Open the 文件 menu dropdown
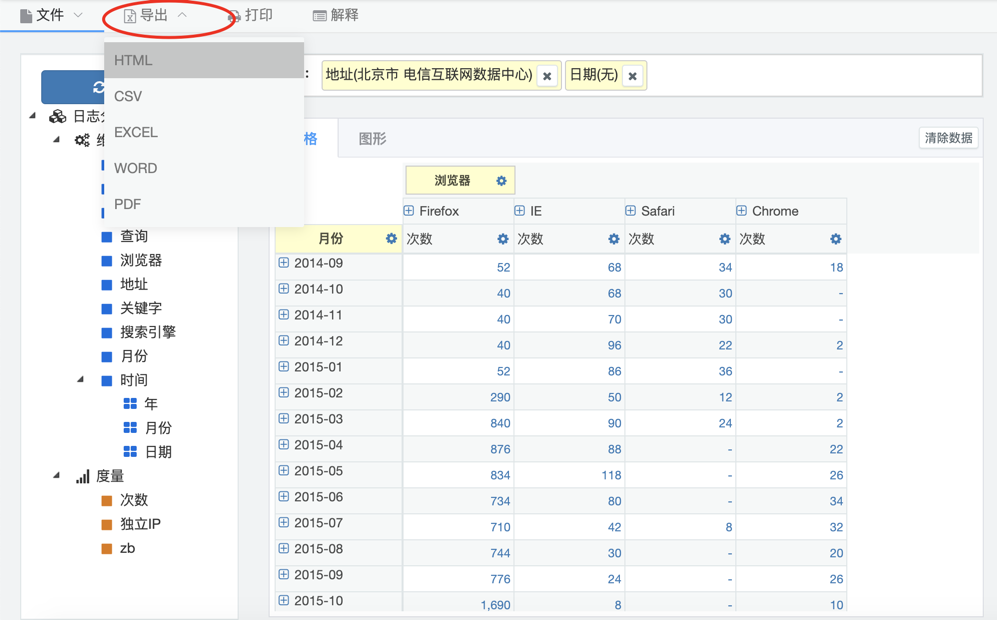Image resolution: width=997 pixels, height=620 pixels. (x=51, y=15)
